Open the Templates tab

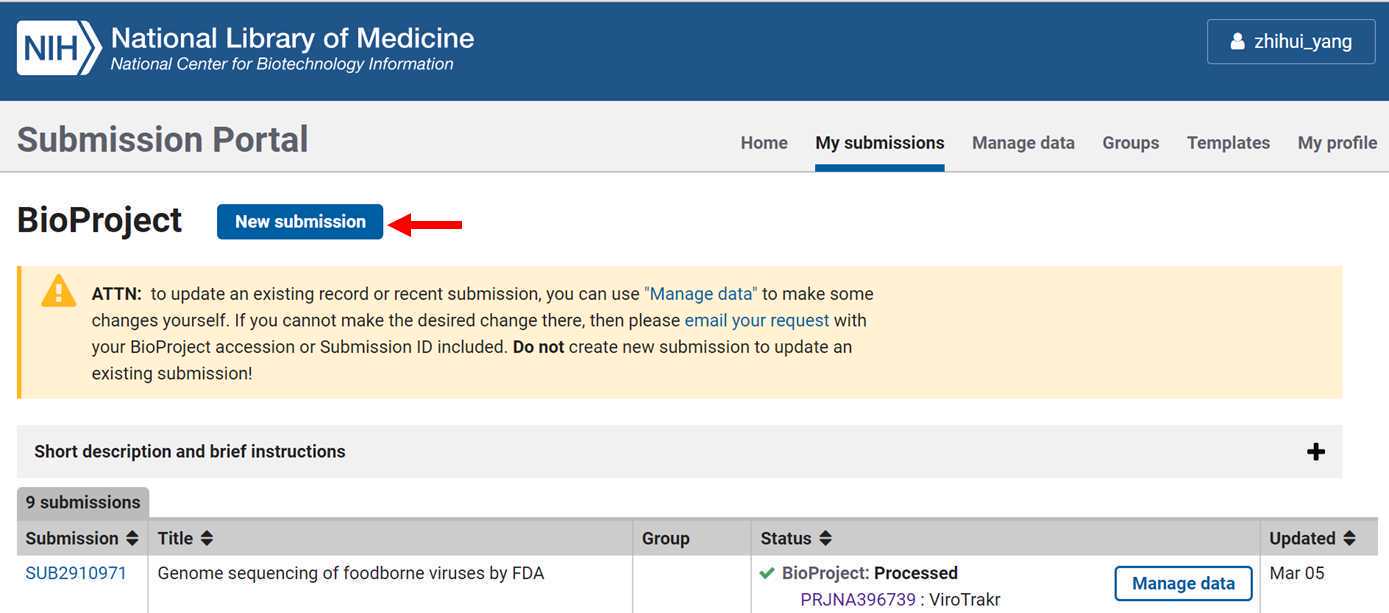pyautogui.click(x=1228, y=143)
